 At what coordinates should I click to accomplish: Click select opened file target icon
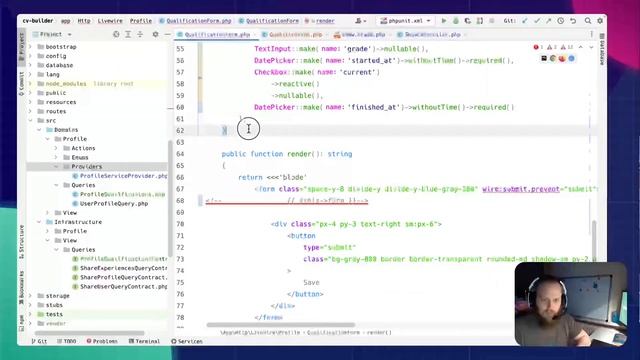tap(116, 35)
